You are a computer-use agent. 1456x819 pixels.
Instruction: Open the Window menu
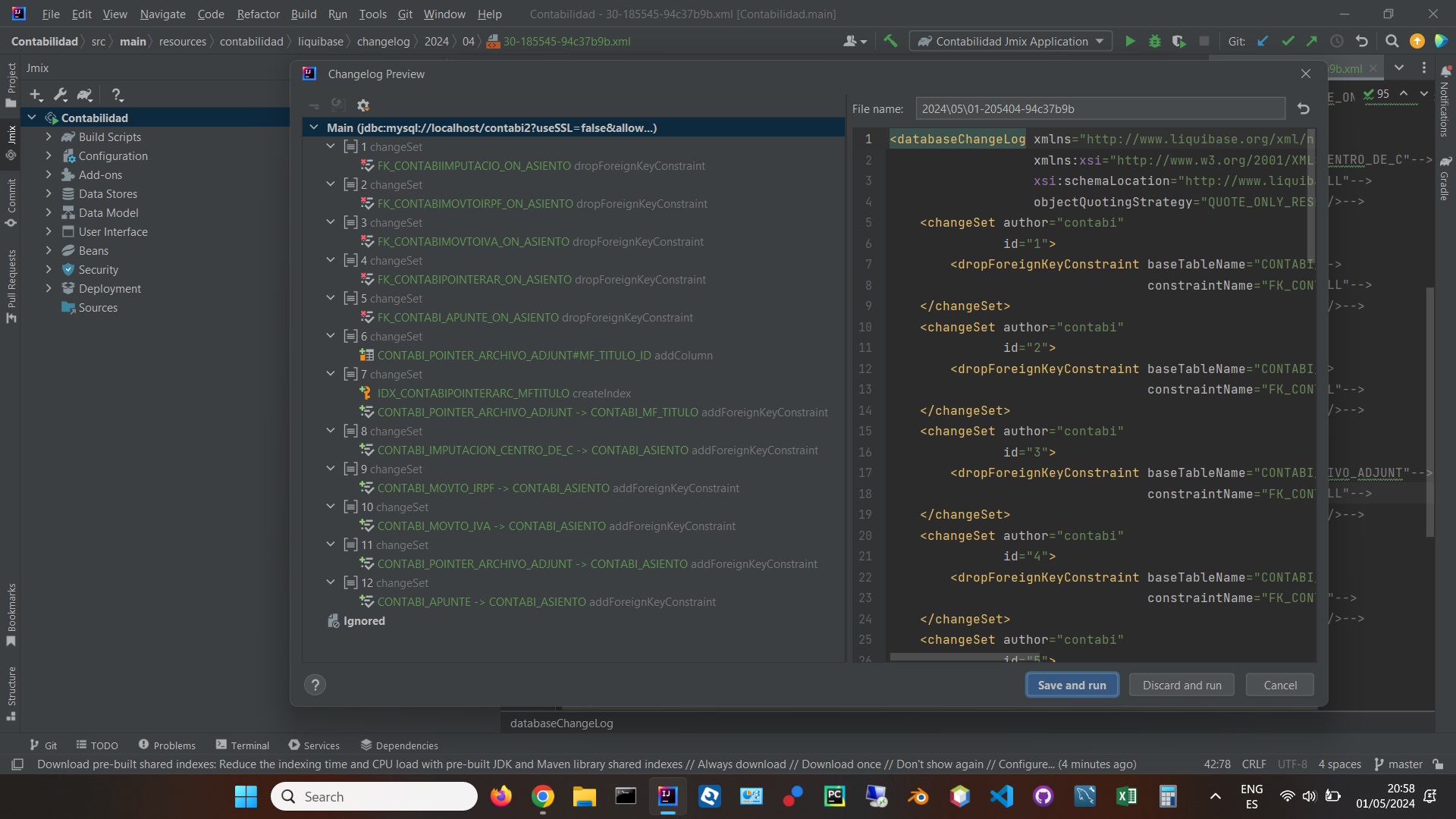(x=443, y=13)
